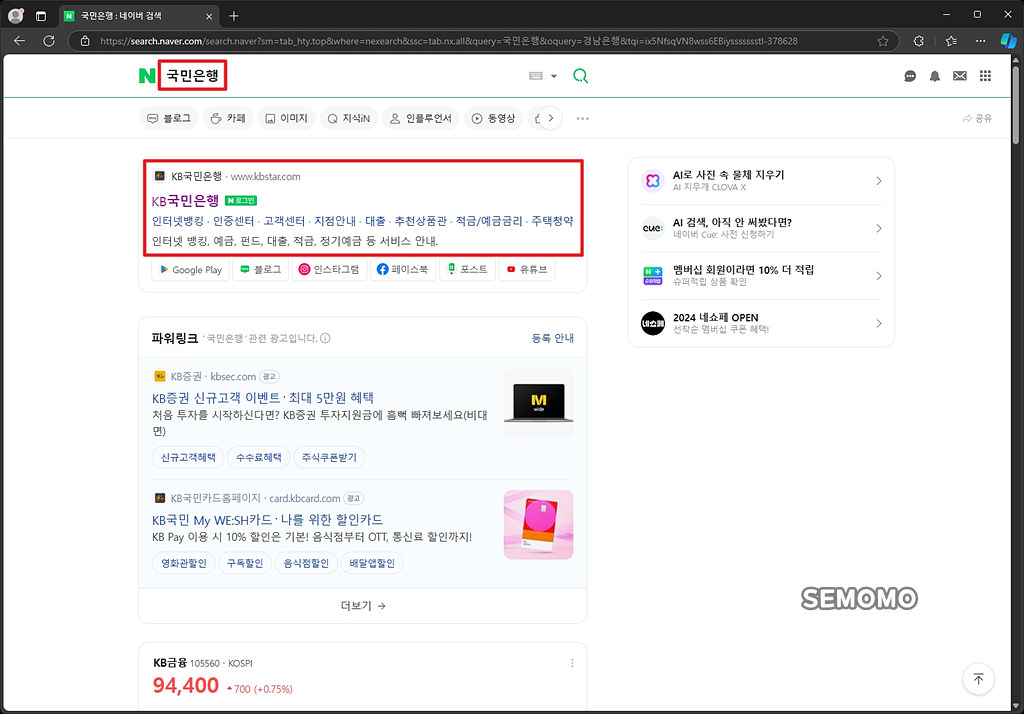Click the green search magnifier icon
Image resolution: width=1024 pixels, height=714 pixels.
tap(581, 76)
